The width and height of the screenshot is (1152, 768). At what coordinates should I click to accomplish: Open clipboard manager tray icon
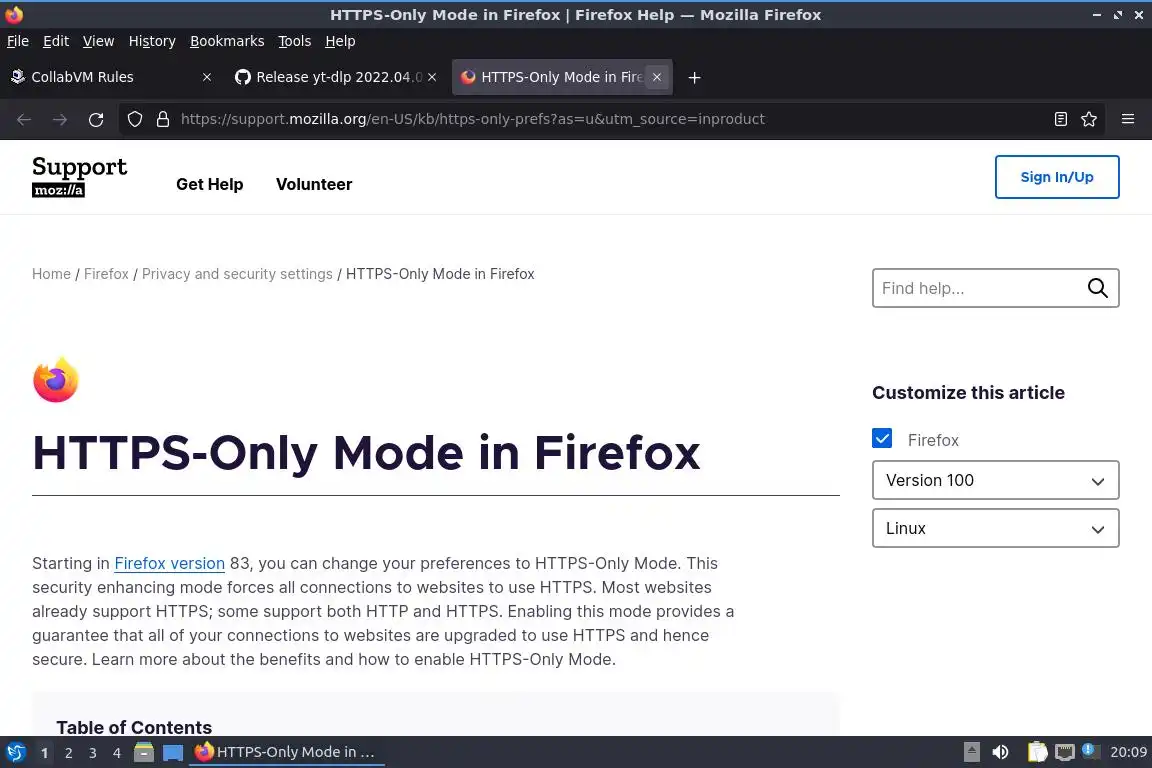point(1037,752)
